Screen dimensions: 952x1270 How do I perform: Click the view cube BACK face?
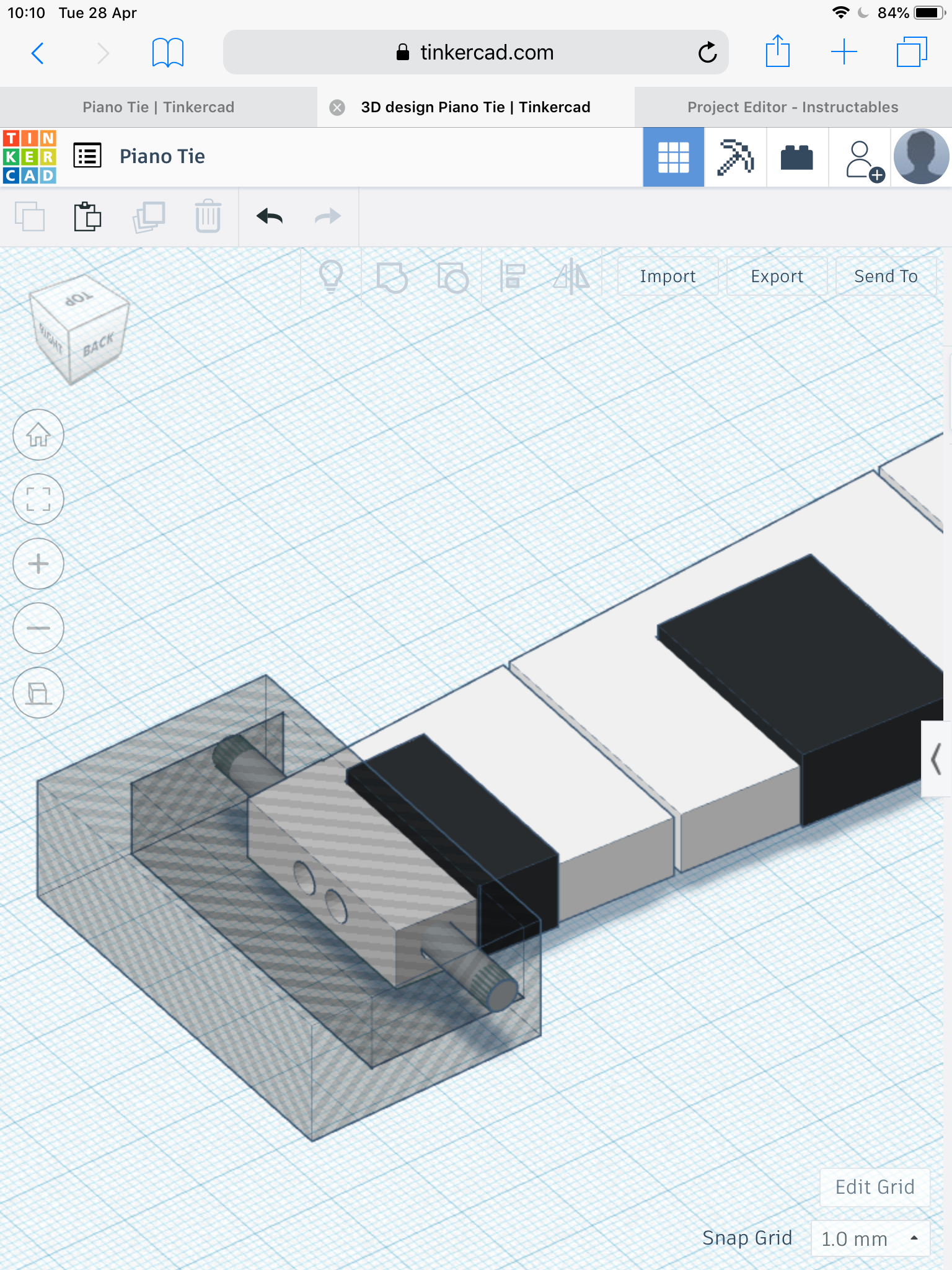tap(99, 345)
